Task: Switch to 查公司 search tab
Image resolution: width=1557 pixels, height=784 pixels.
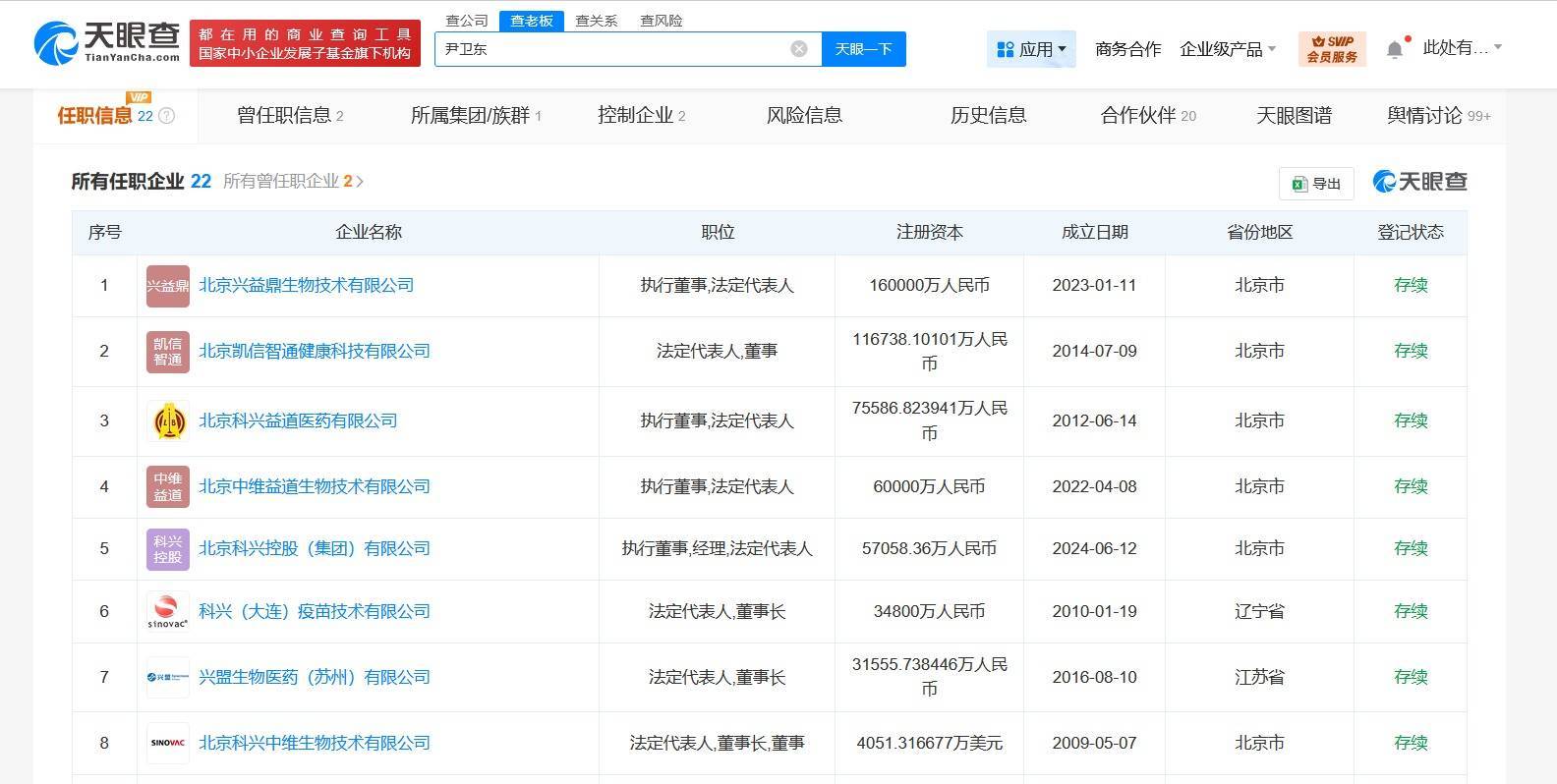Action: click(x=467, y=21)
